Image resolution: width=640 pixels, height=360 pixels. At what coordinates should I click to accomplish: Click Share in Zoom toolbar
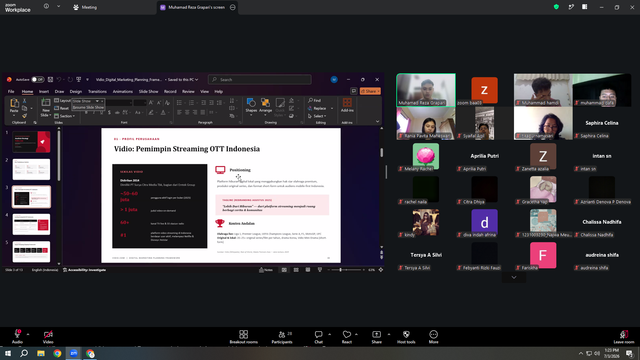tap(376, 337)
